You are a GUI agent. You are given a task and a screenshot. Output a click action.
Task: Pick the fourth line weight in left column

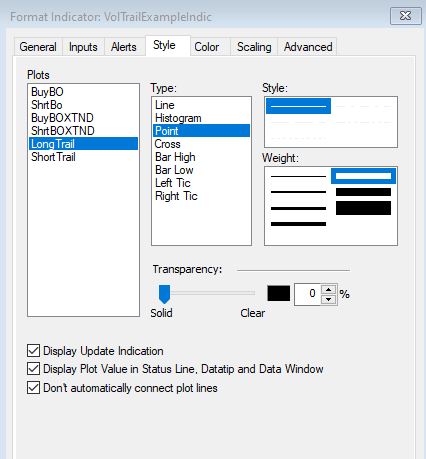298,224
